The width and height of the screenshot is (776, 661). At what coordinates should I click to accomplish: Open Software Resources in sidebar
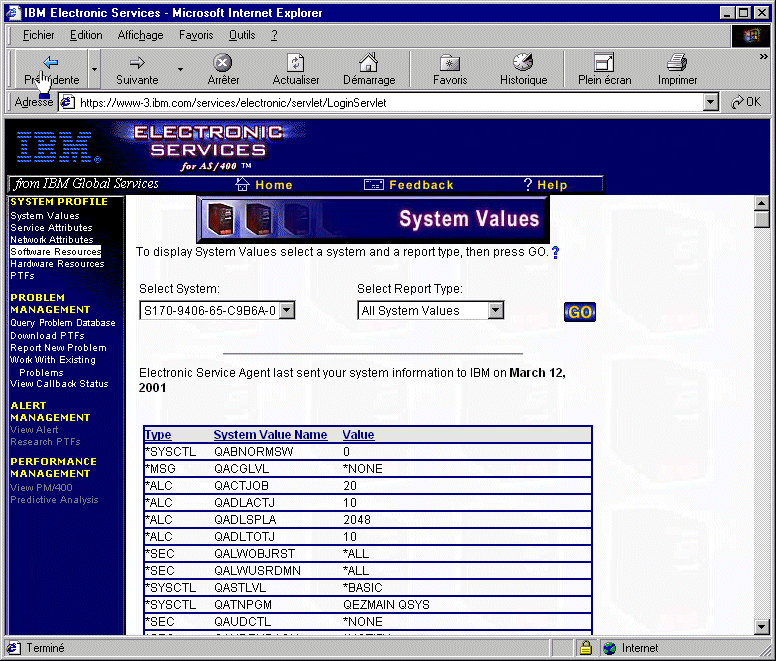pyautogui.click(x=55, y=251)
